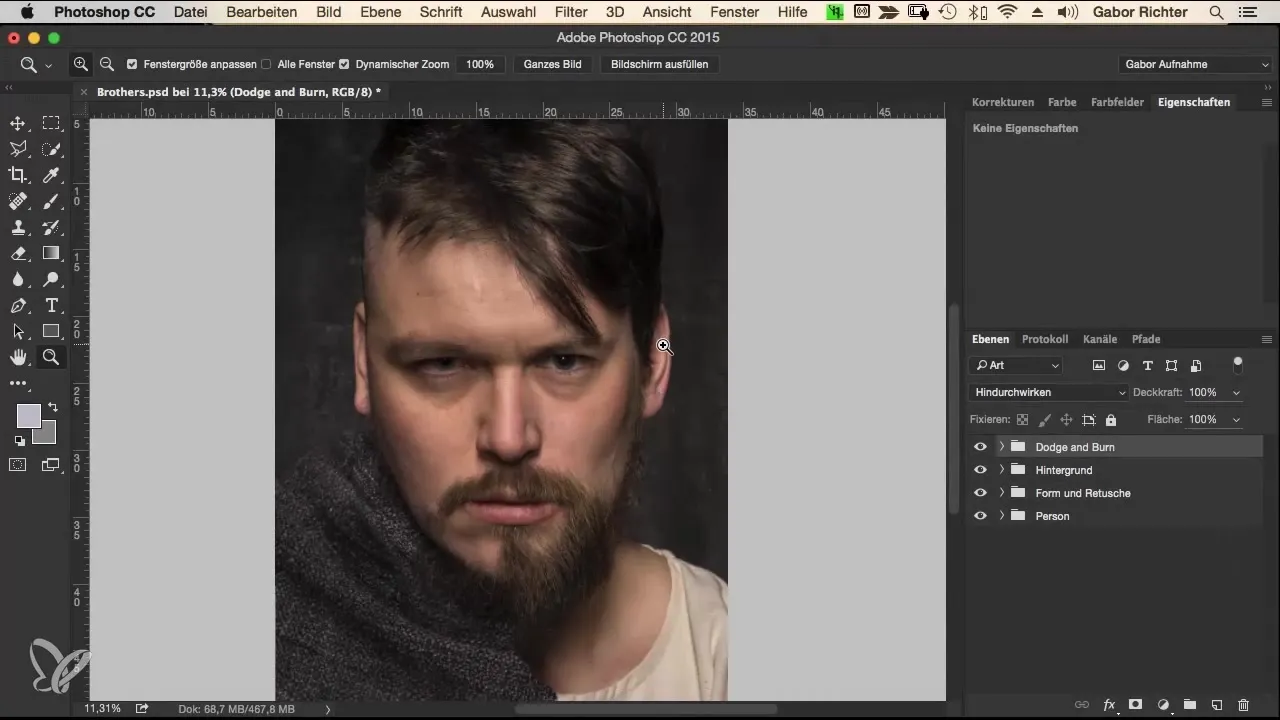Expand the Form und Retusche group
The height and width of the screenshot is (720, 1280).
coord(1001,493)
